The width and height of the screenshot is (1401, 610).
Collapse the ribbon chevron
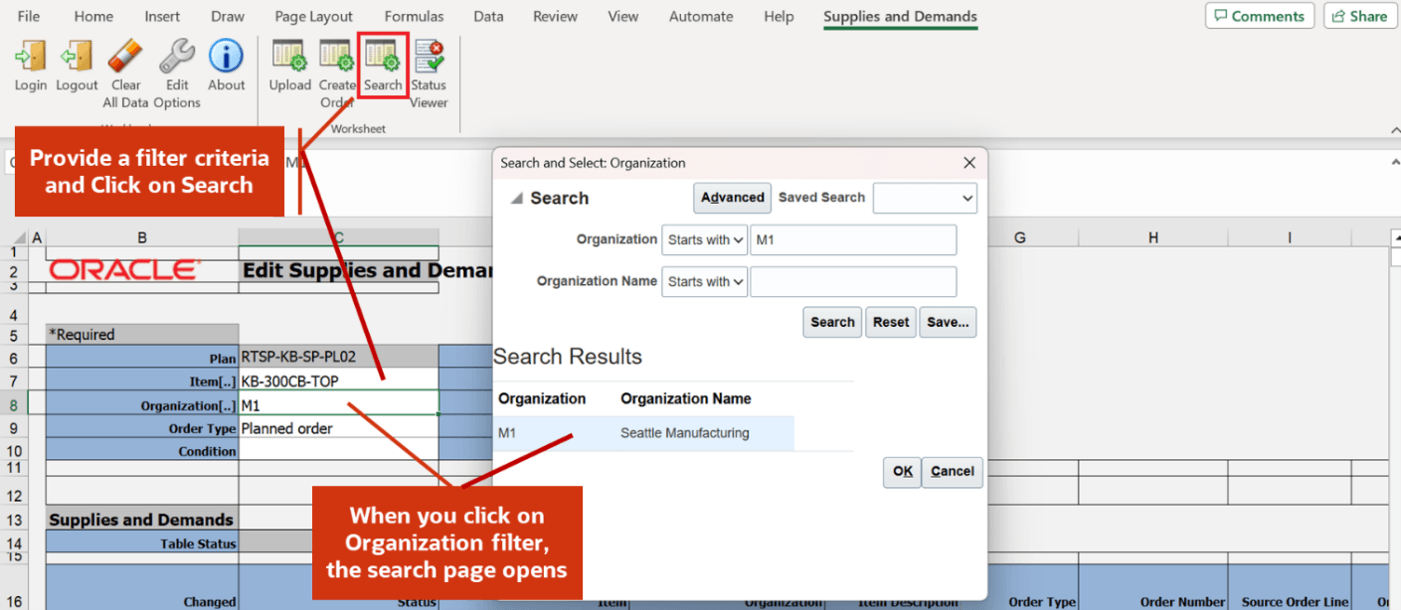coord(1394,129)
